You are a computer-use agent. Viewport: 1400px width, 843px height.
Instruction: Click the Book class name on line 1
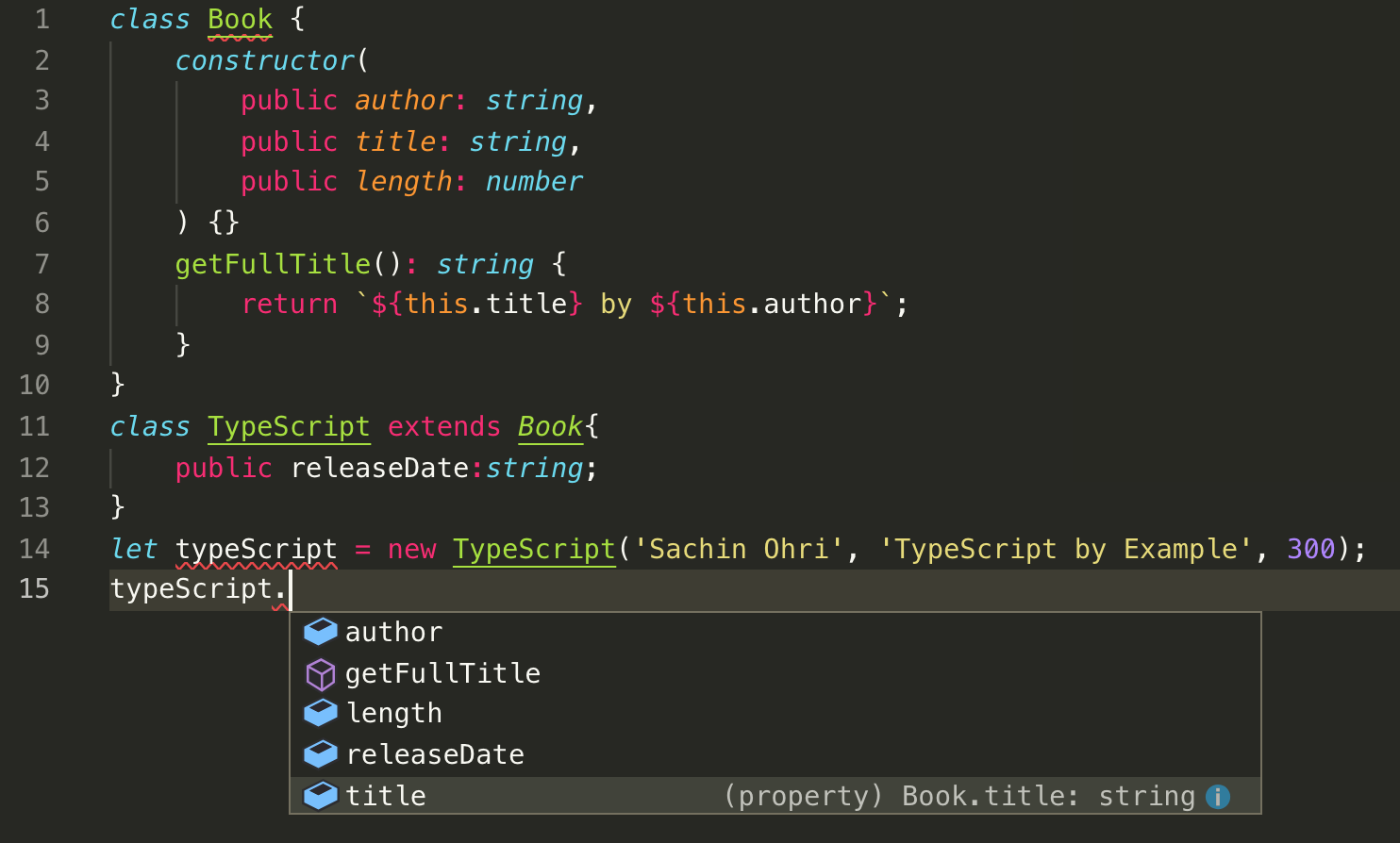(x=240, y=20)
